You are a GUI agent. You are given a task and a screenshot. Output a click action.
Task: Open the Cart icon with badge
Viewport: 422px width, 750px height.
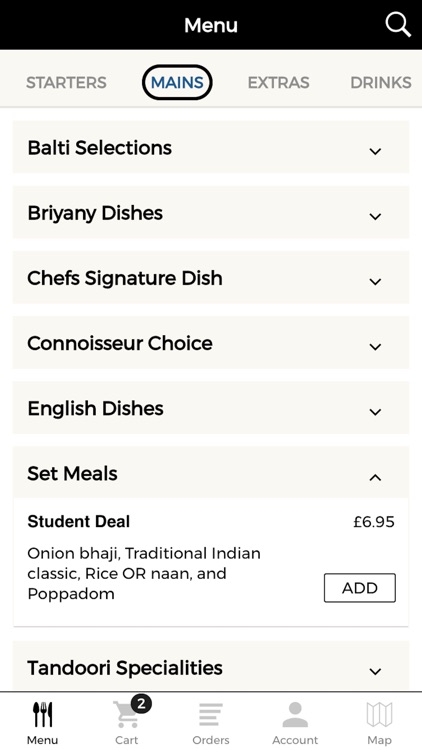(127, 715)
